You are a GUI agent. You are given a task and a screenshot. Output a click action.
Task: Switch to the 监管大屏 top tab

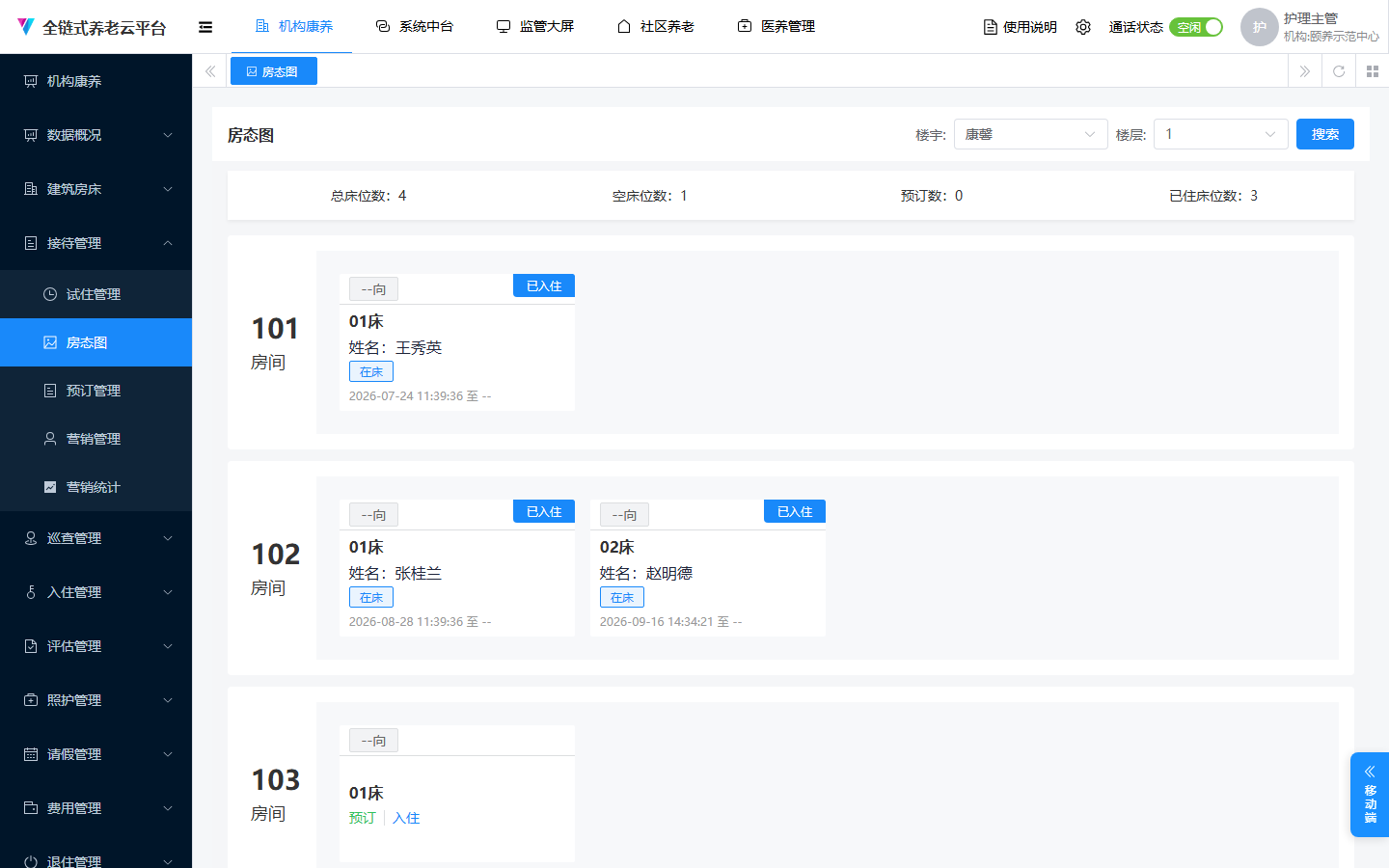click(534, 27)
